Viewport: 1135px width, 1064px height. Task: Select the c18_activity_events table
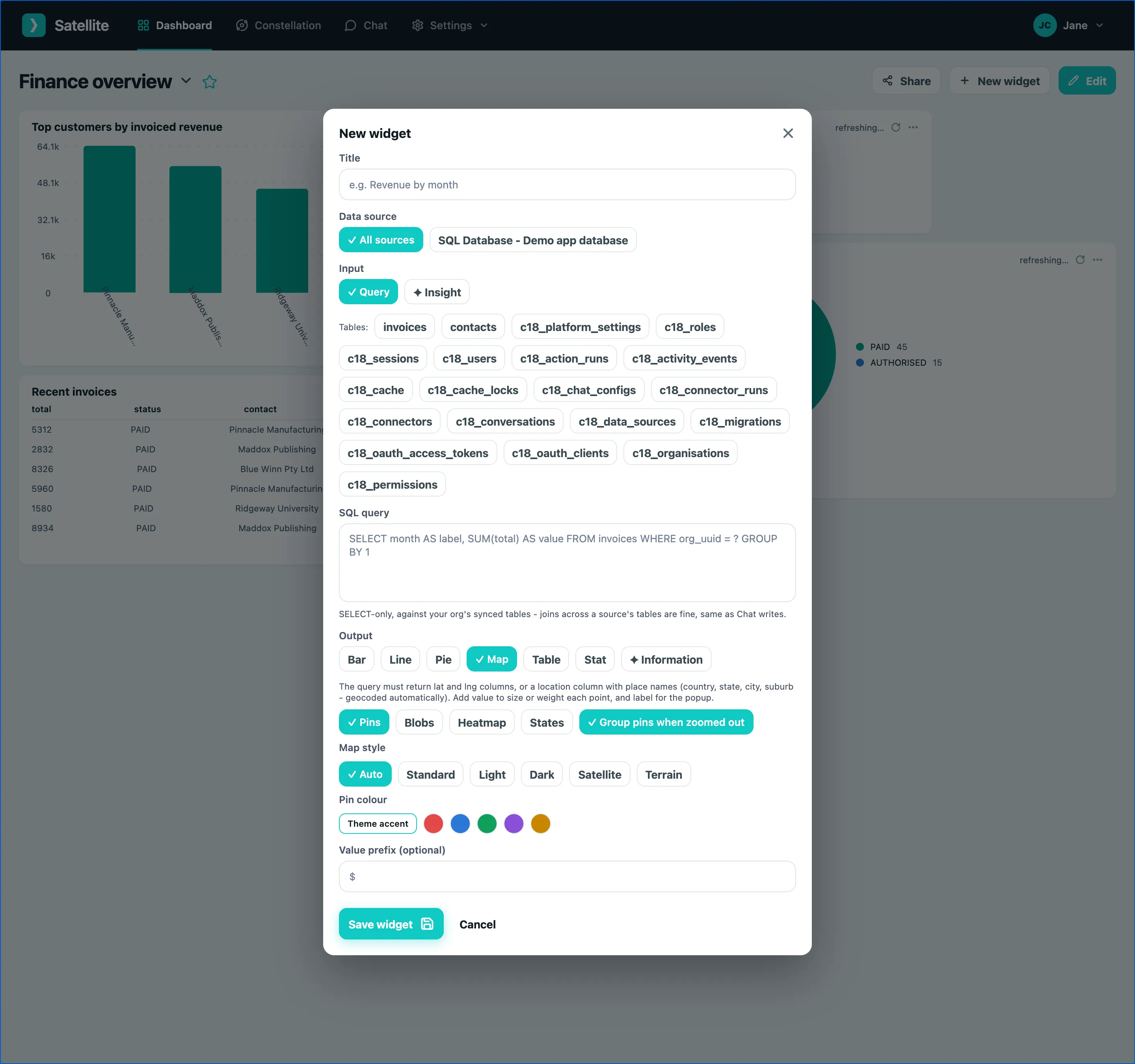684,358
